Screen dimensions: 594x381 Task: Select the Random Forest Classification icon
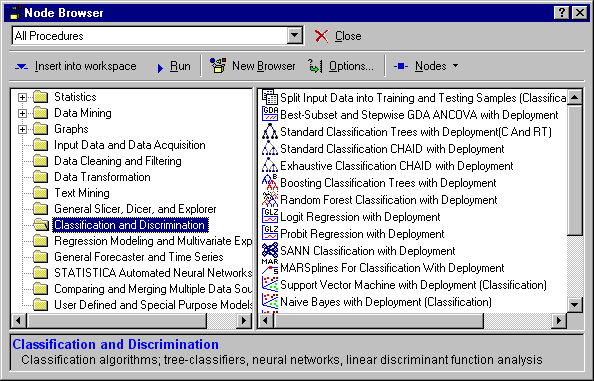[x=270, y=199]
